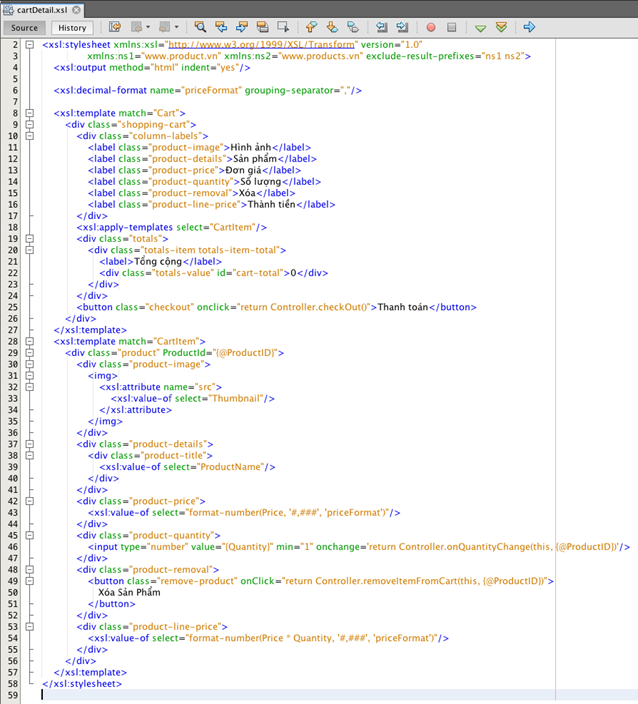Collapse the product-price div fold on line 42

click(30, 501)
